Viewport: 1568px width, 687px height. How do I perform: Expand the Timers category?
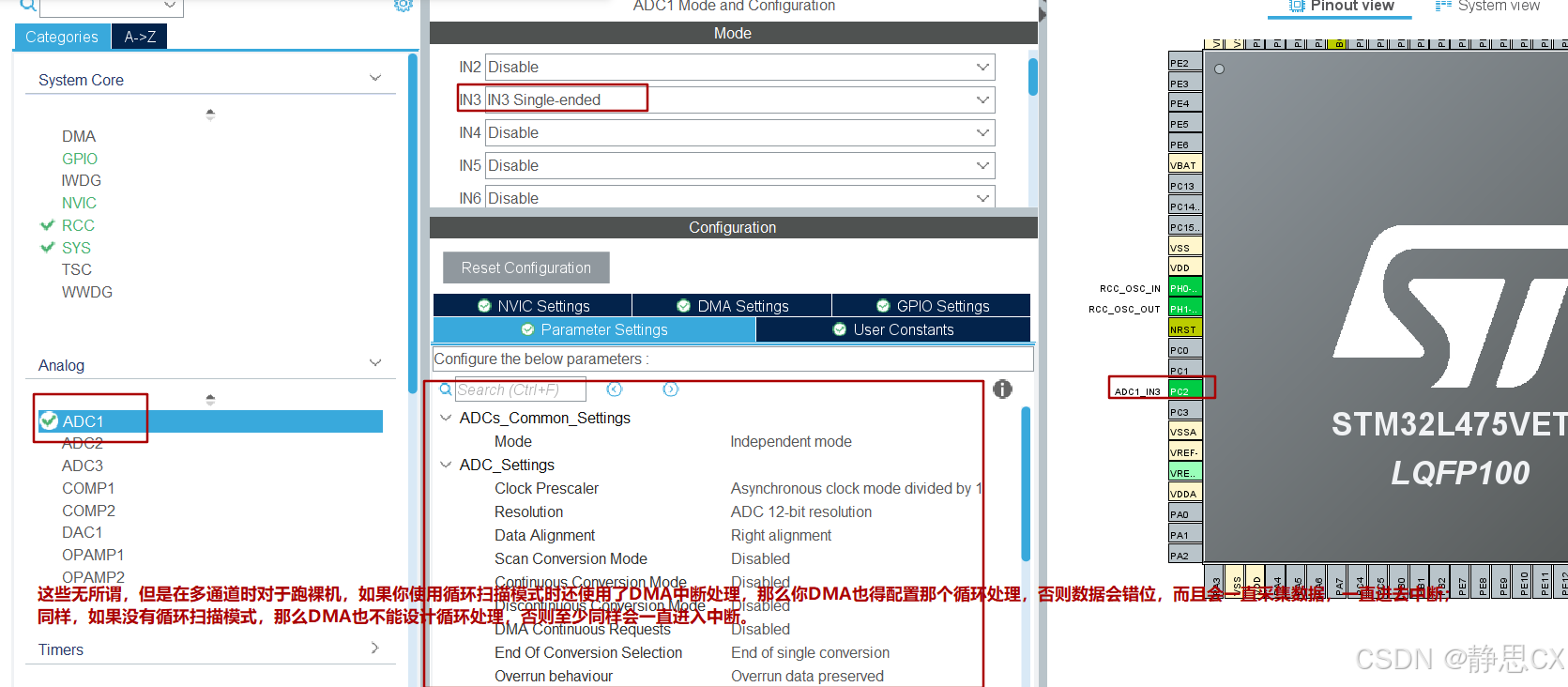point(375,648)
